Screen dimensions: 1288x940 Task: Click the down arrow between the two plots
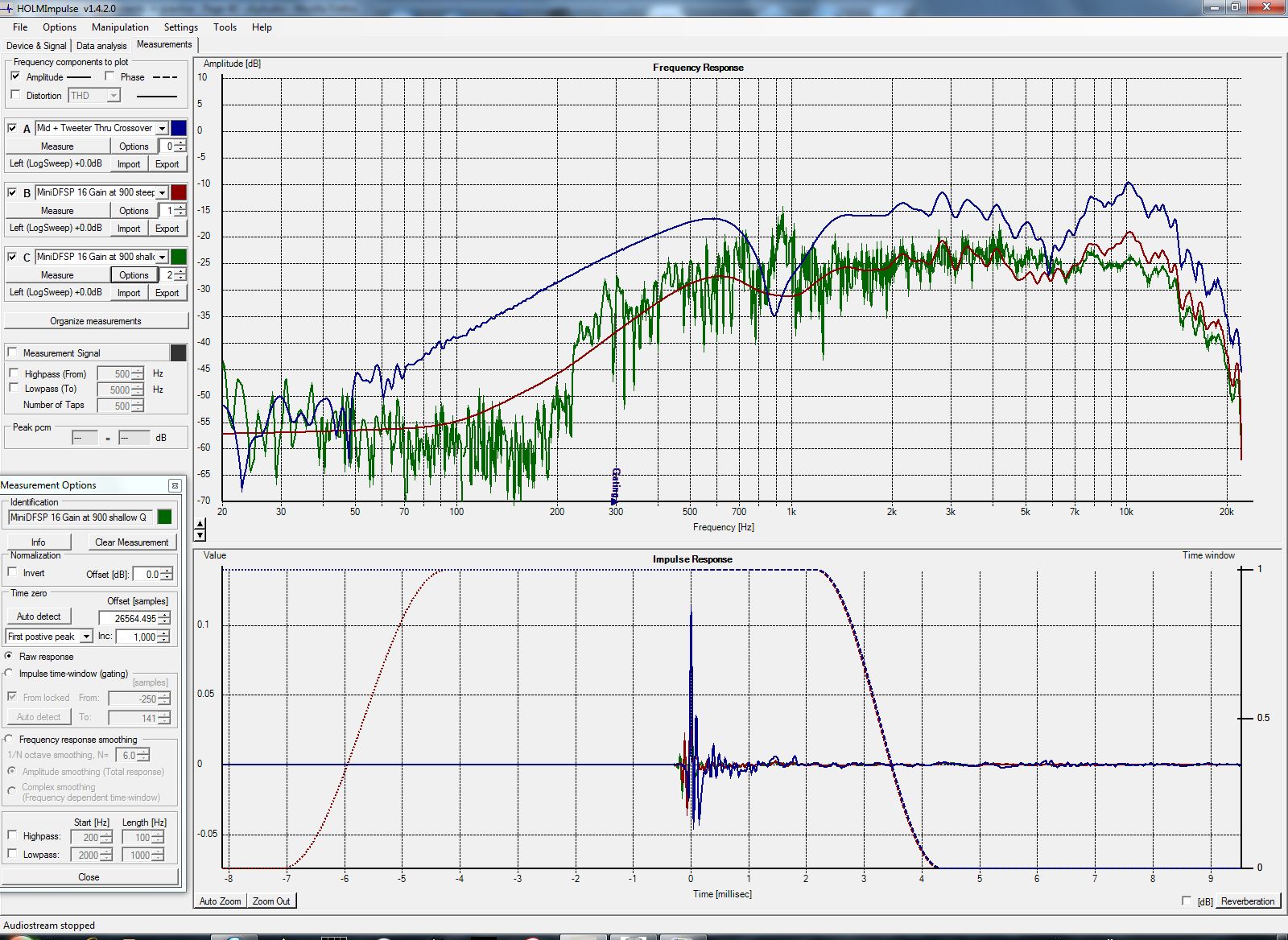[200, 535]
